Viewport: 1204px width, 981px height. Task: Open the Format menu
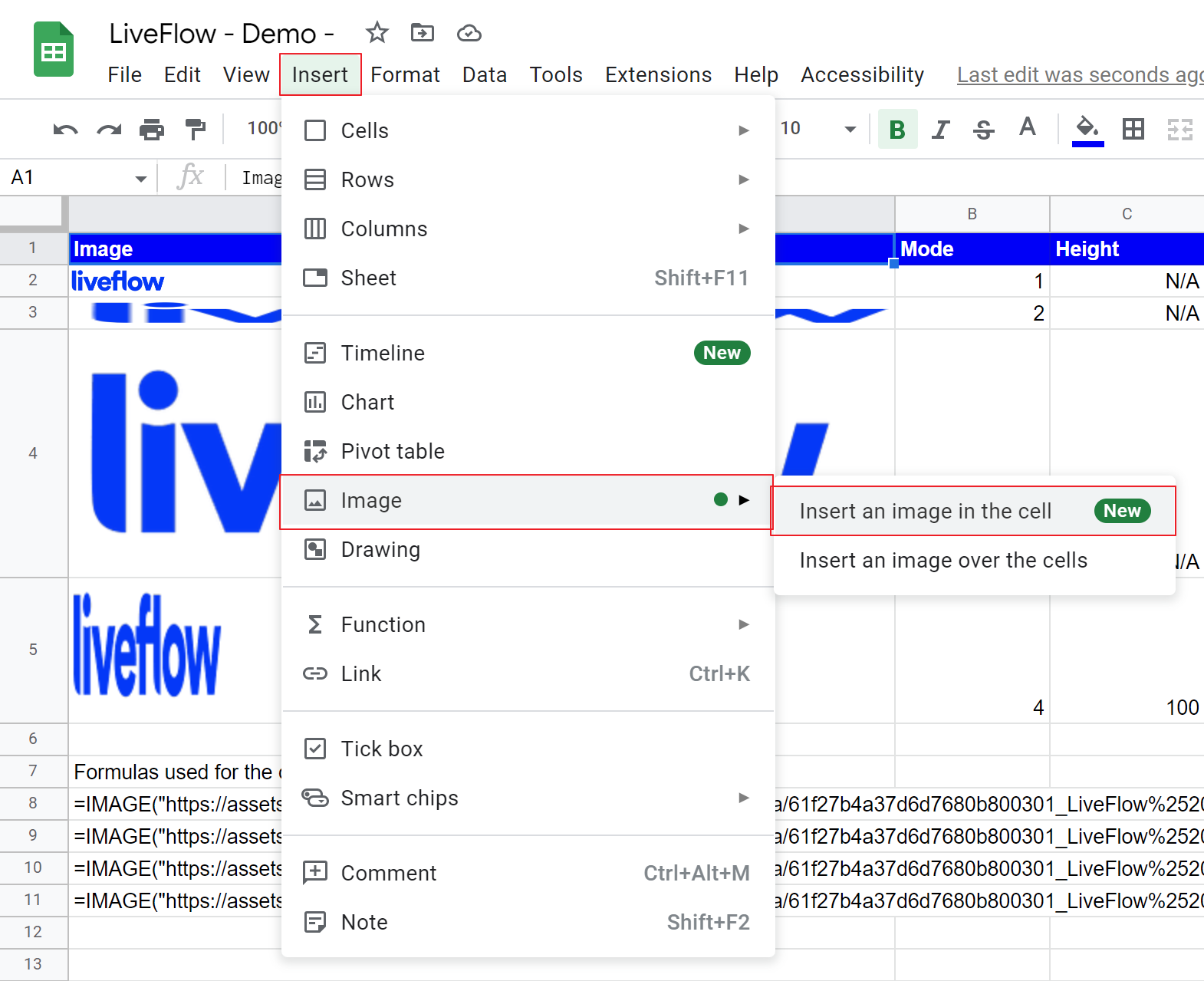tap(405, 74)
